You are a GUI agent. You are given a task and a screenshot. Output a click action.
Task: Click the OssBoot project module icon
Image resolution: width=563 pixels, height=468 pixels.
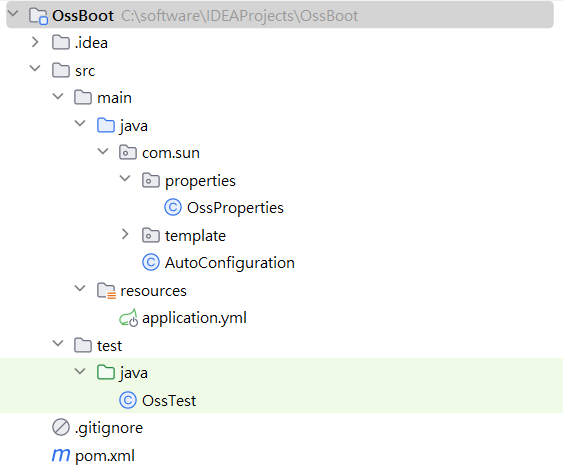pos(38,16)
